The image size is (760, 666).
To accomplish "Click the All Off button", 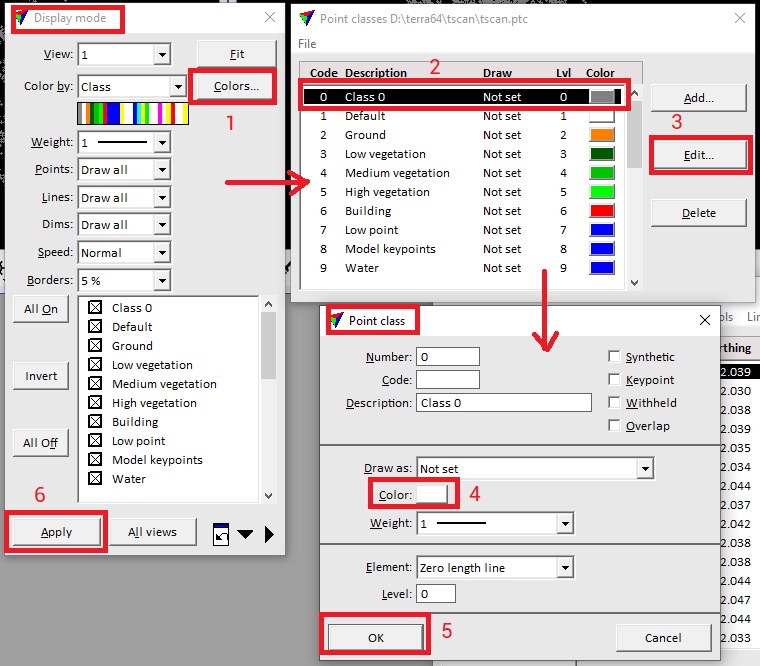I will 41,443.
